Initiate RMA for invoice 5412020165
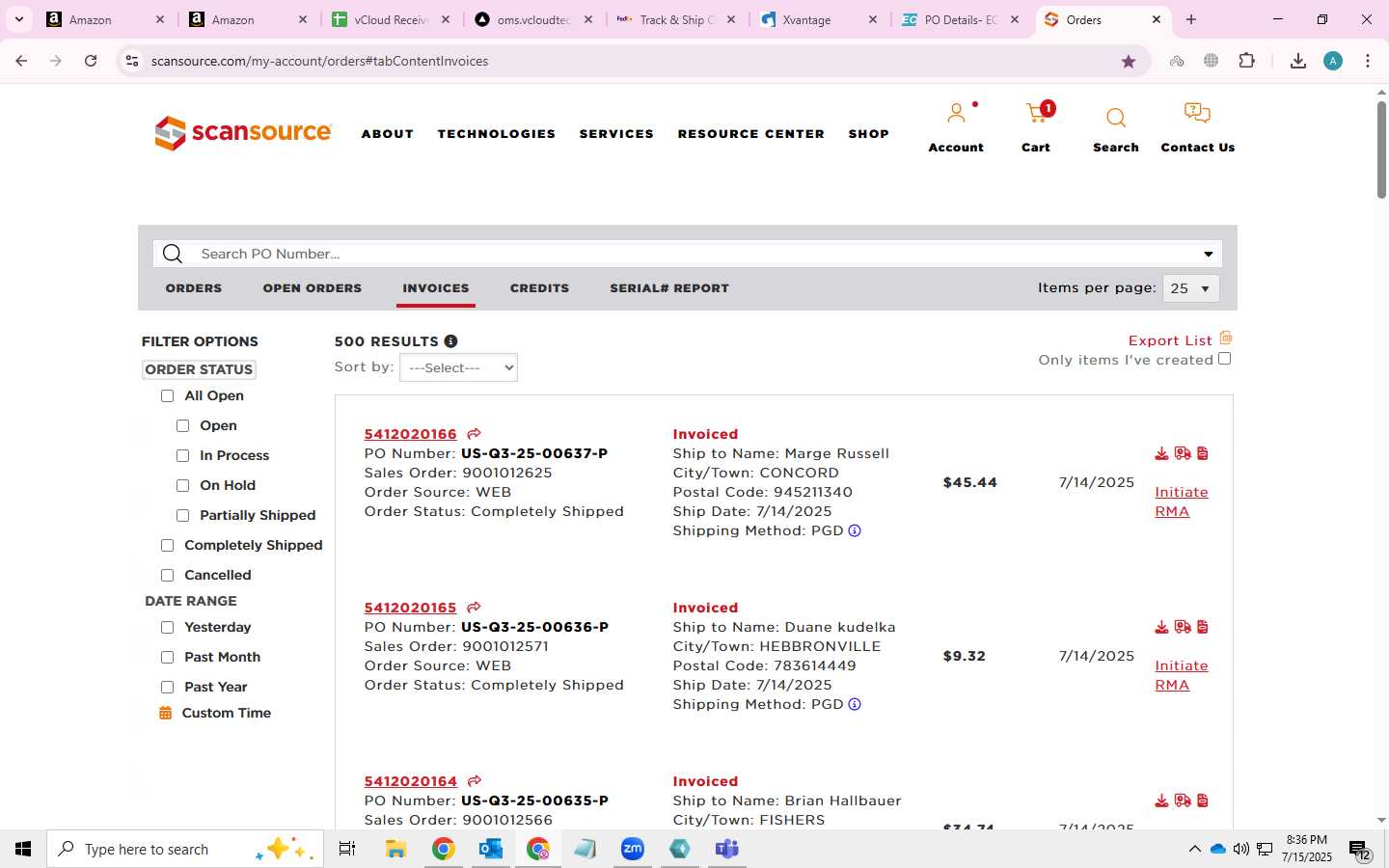 pos(1182,675)
